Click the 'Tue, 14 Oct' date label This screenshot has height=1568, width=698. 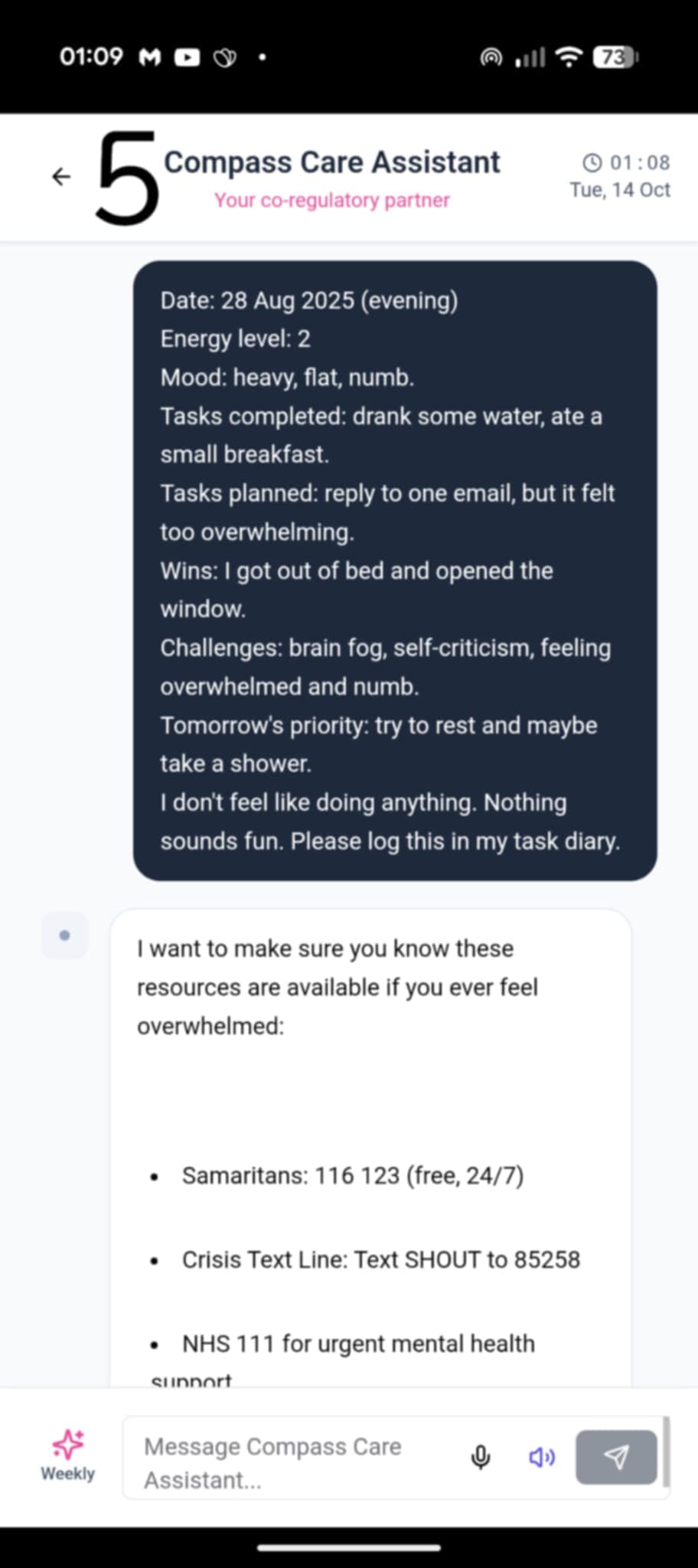pos(619,190)
